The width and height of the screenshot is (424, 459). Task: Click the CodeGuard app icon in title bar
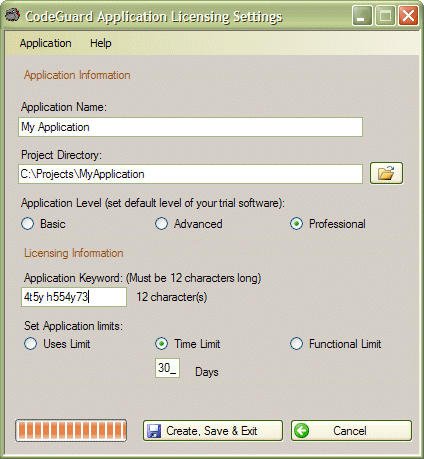click(12, 15)
